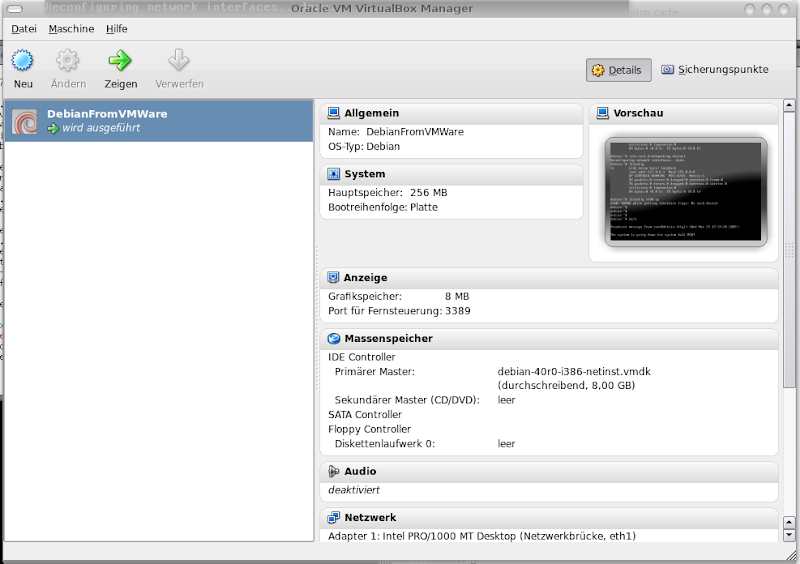Click the 'Diskettenlaufwerk 0:' label
Screen dimensions: 800x564
click(x=385, y=444)
